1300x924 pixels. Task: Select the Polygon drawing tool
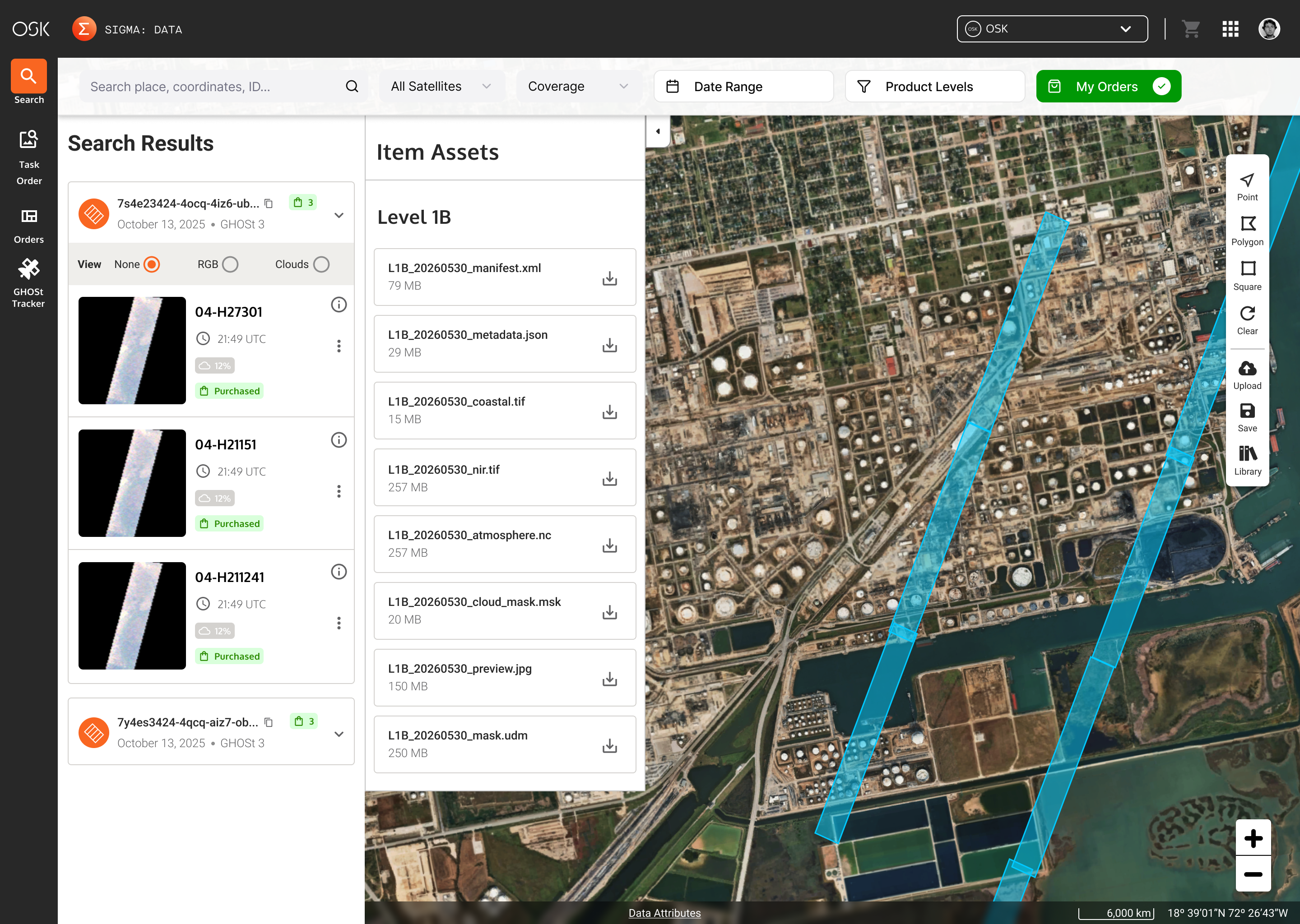point(1247,231)
